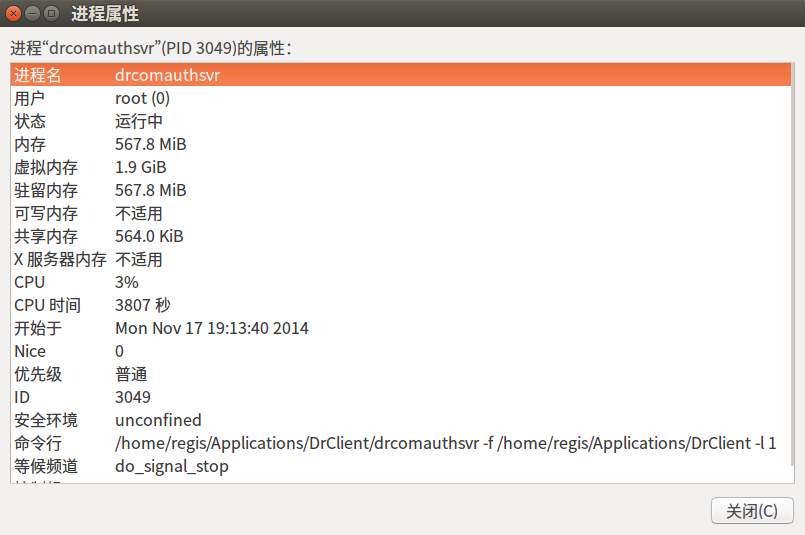The height and width of the screenshot is (535, 805).
Task: Select the 驻留内存 row
Action: pyautogui.click(x=401, y=190)
